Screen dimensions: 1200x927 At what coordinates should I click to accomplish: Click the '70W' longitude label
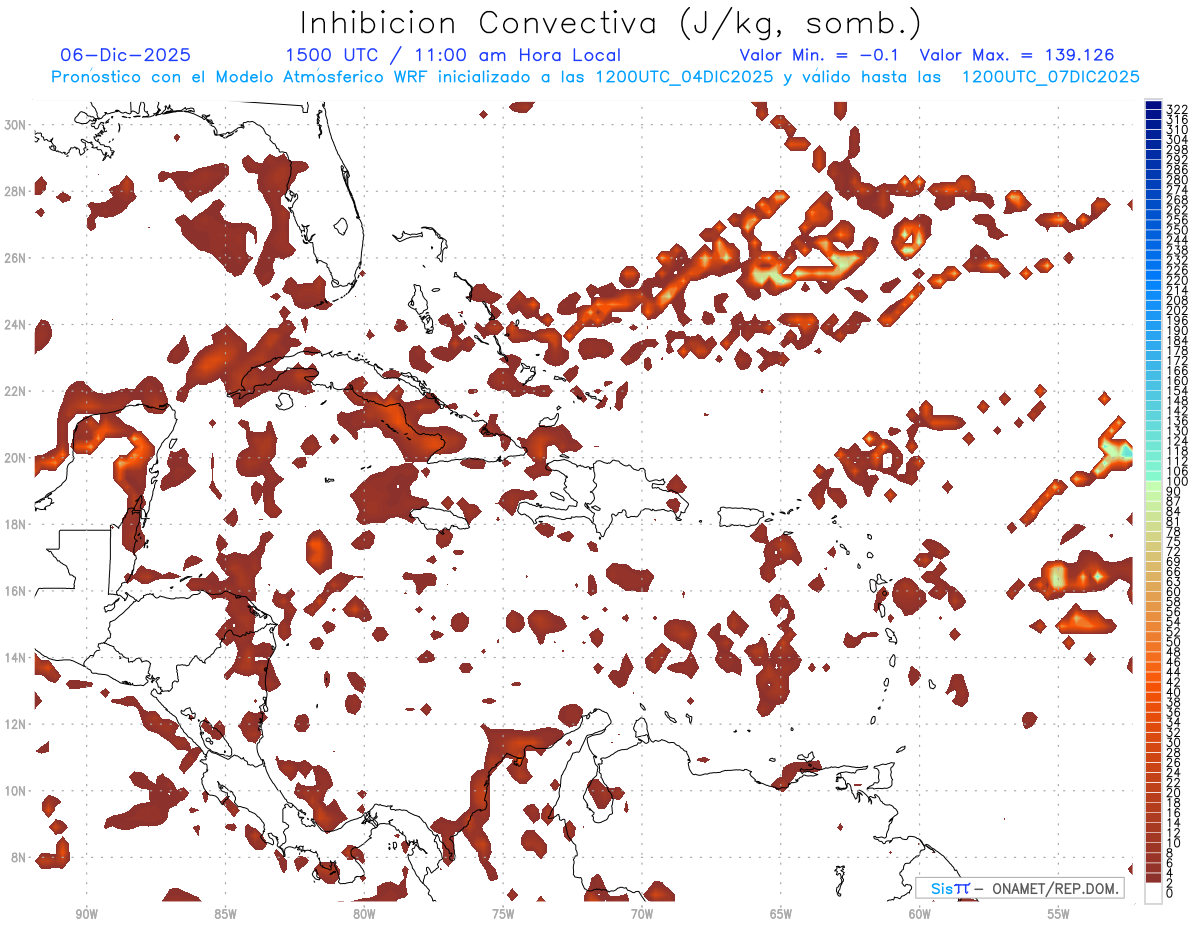642,914
